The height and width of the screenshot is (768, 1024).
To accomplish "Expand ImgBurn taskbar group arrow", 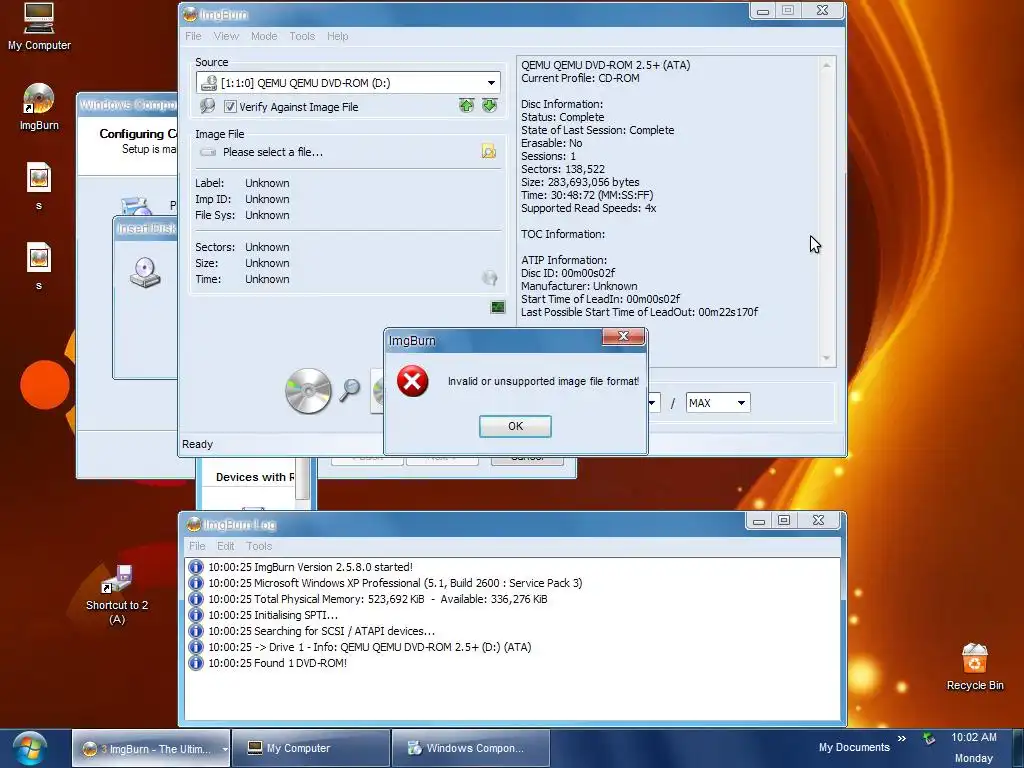I will (225, 749).
